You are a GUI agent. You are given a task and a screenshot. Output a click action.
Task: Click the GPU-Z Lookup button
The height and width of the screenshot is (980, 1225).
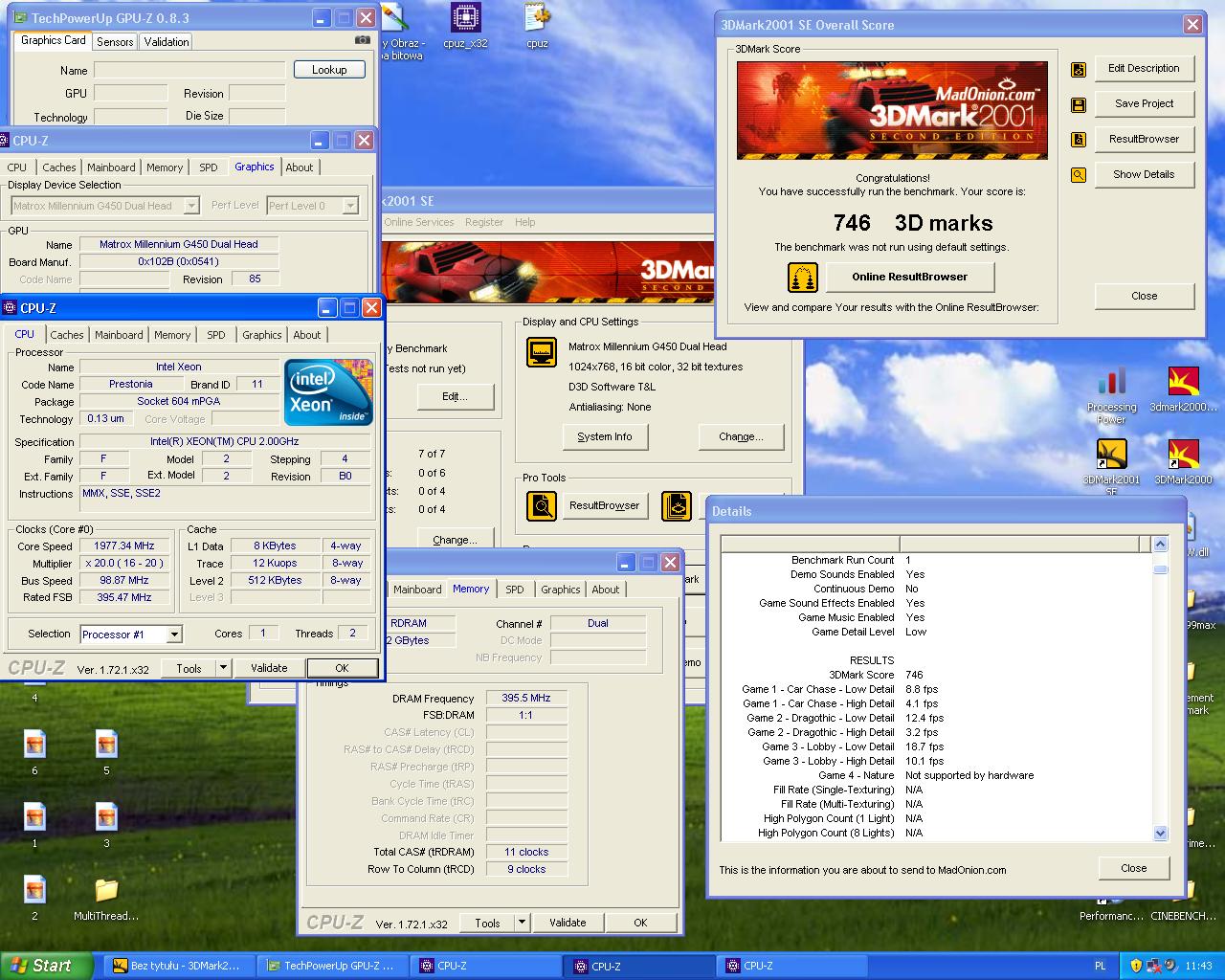(329, 70)
